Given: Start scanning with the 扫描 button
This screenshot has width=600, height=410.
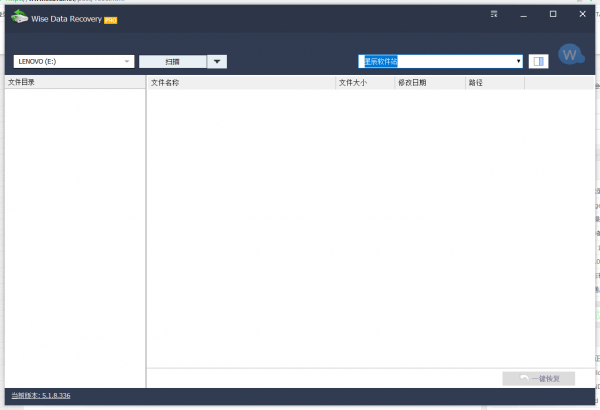Looking at the screenshot, I should point(173,62).
